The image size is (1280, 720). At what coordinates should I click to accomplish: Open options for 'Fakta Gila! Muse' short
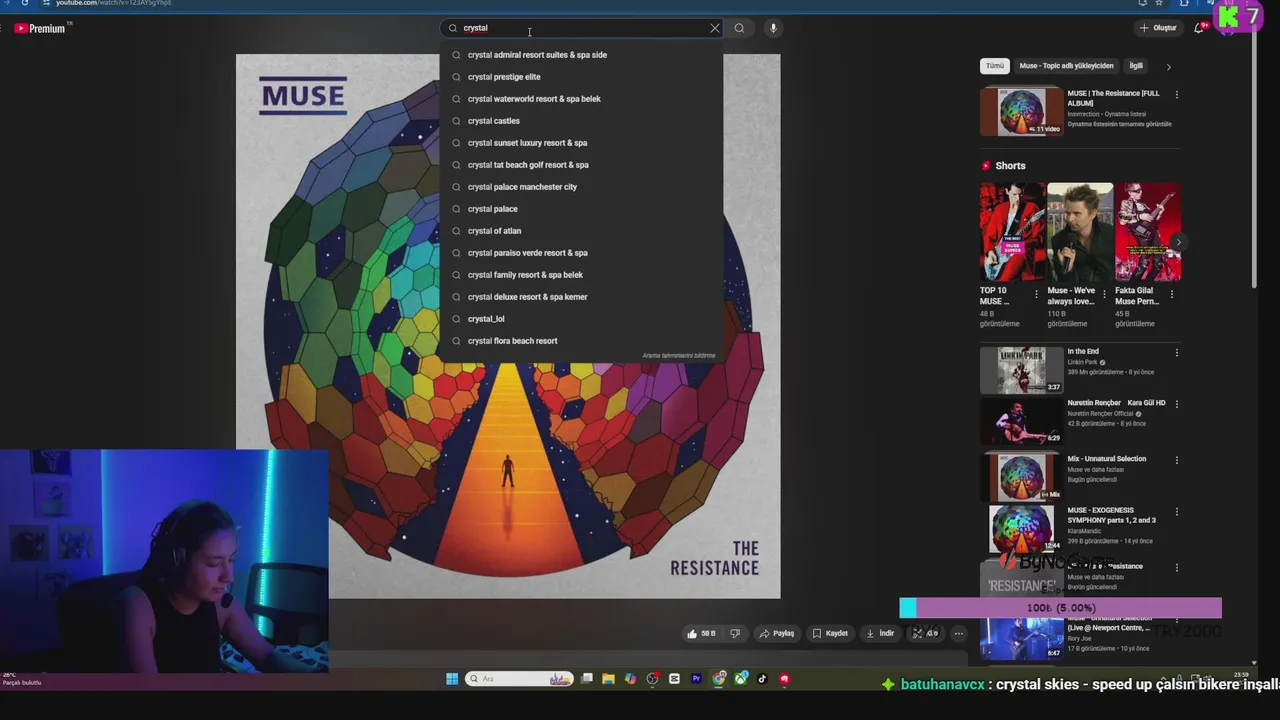[x=1172, y=295]
